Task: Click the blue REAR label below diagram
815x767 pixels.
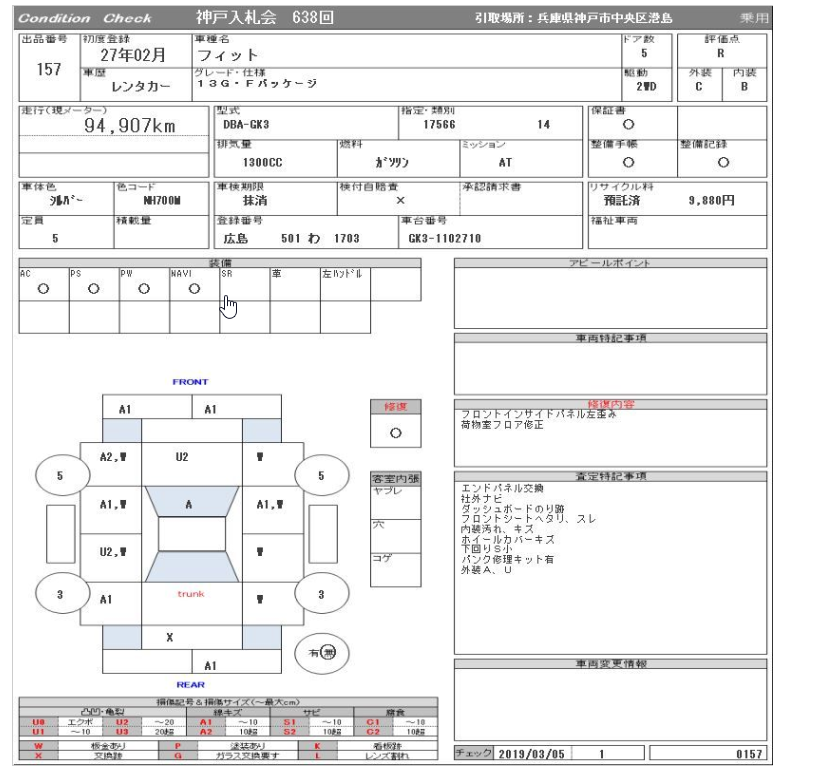Action: pyautogui.click(x=190, y=685)
